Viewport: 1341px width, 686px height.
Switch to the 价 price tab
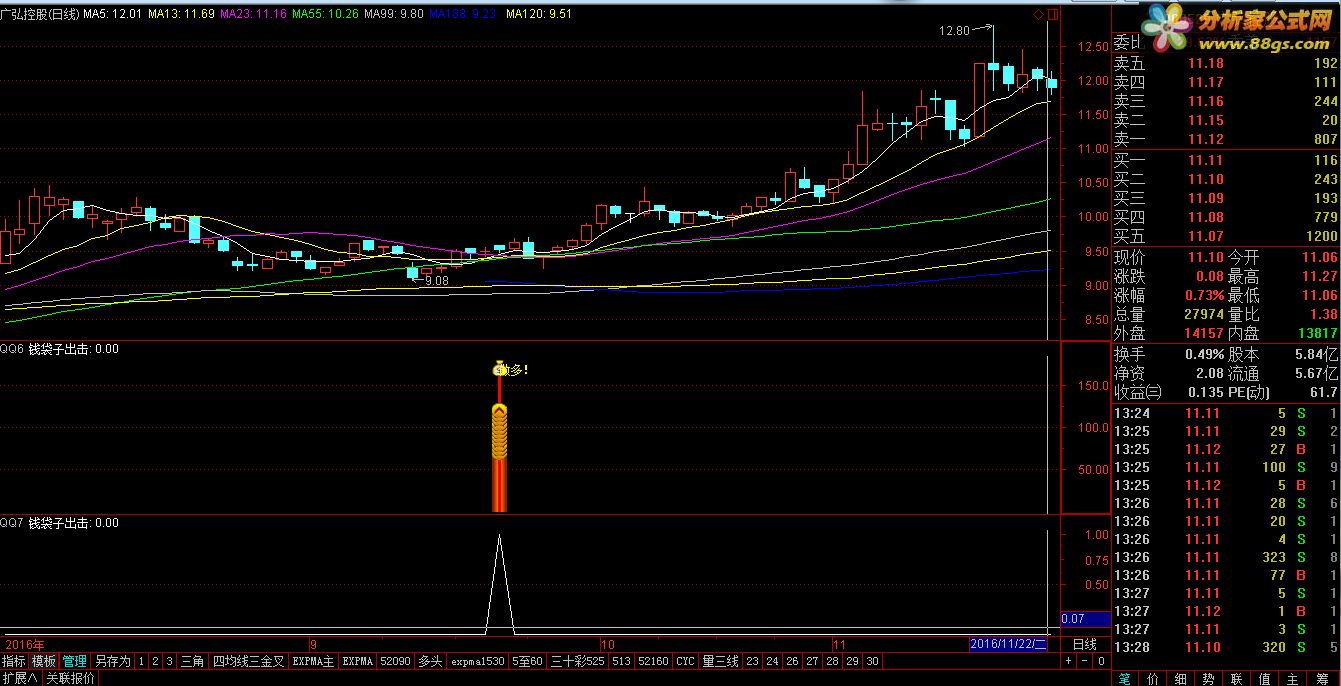(1153, 677)
